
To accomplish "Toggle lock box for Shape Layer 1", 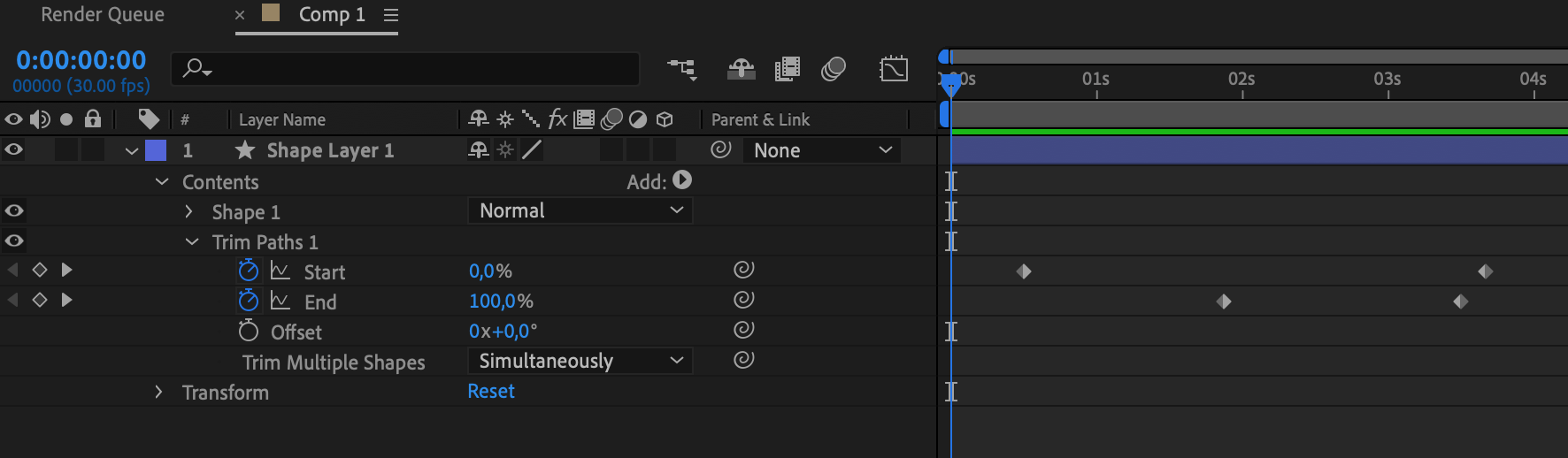I will [93, 149].
